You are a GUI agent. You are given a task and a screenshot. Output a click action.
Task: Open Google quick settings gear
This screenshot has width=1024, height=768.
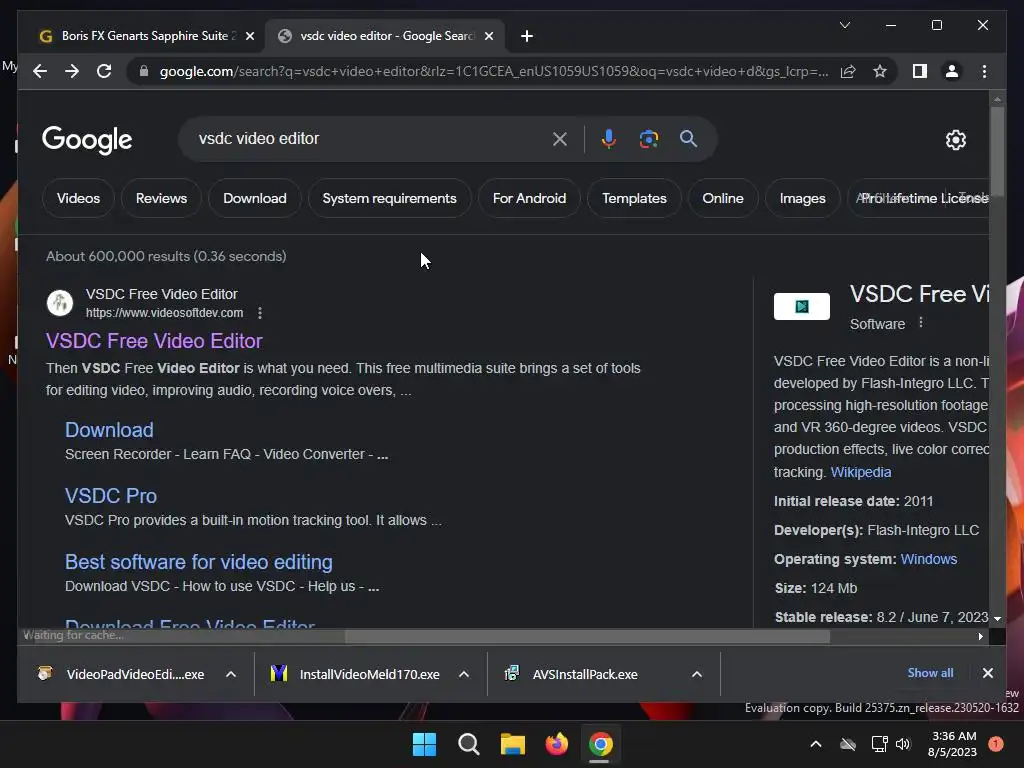[x=955, y=140]
